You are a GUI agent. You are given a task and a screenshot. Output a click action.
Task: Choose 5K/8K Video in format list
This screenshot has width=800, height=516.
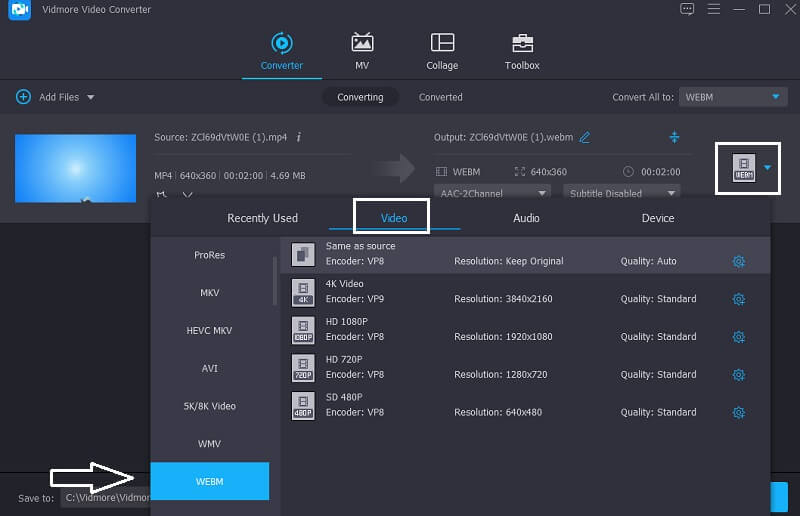click(210, 406)
